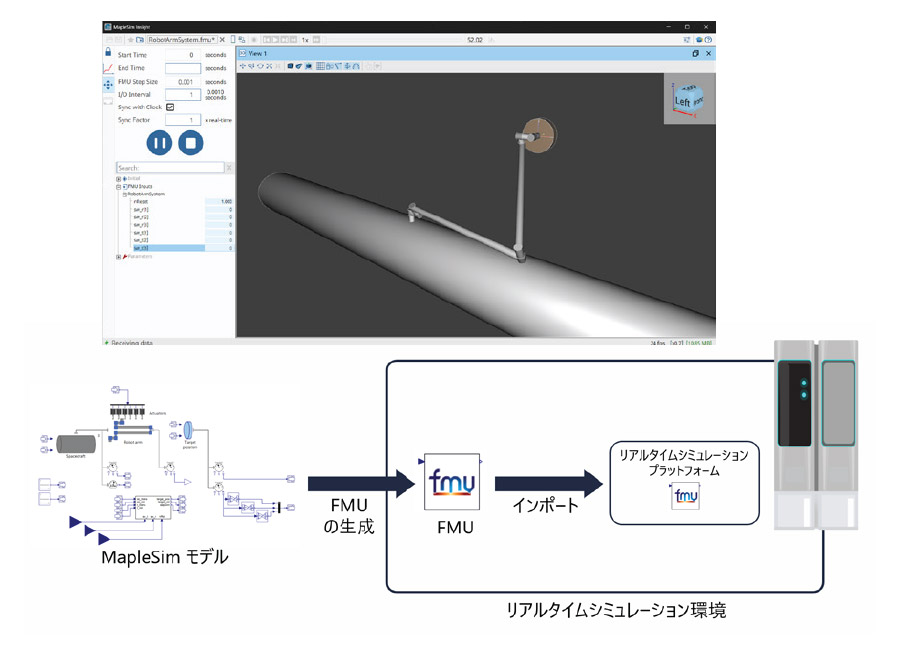Click the play icon in playback toolbar

coord(275,40)
